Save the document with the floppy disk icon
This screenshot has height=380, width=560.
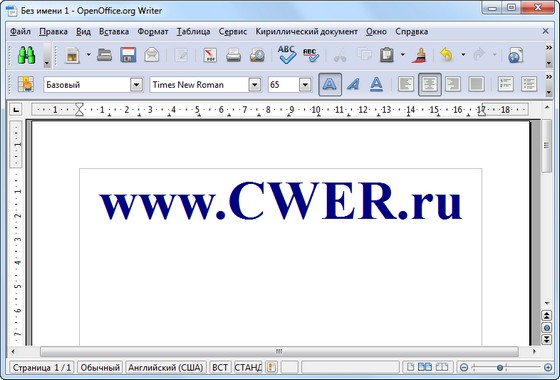128,55
